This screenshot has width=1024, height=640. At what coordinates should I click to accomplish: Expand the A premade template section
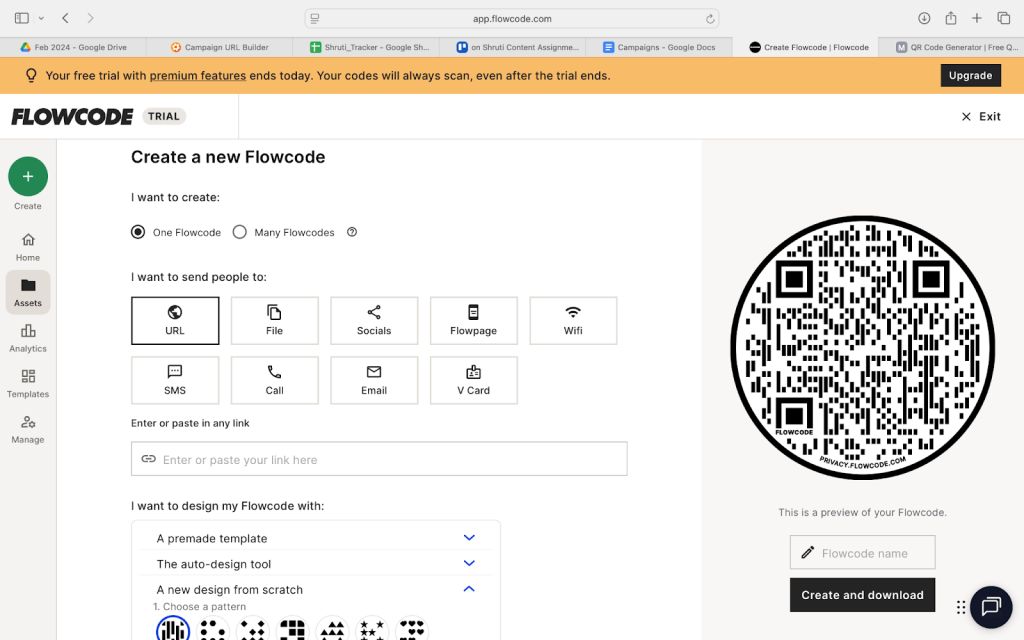(x=469, y=538)
